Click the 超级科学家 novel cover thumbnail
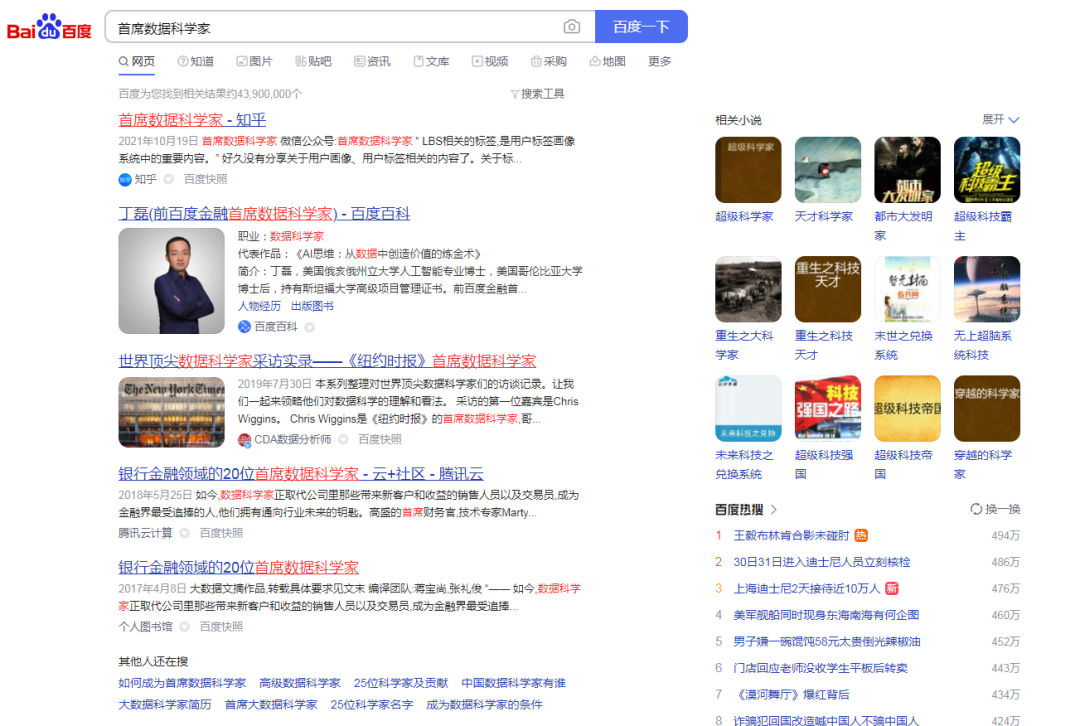 (x=747, y=170)
